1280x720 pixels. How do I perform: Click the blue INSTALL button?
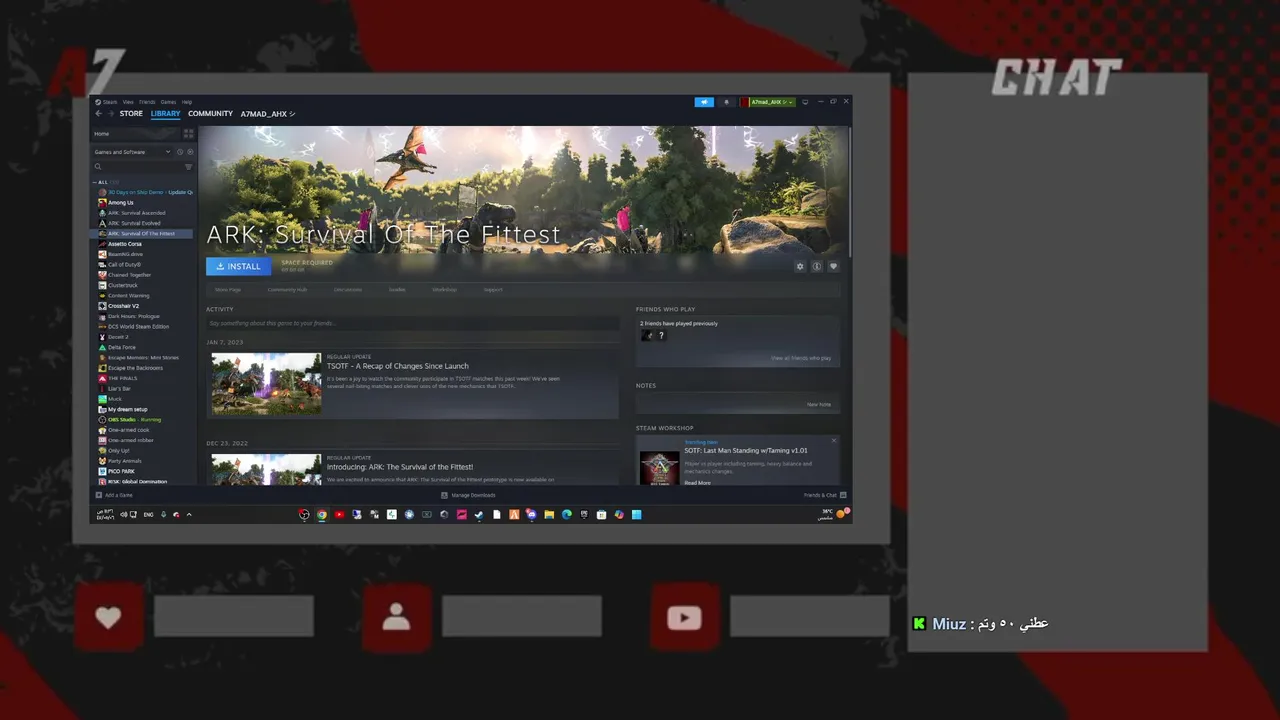[238, 266]
